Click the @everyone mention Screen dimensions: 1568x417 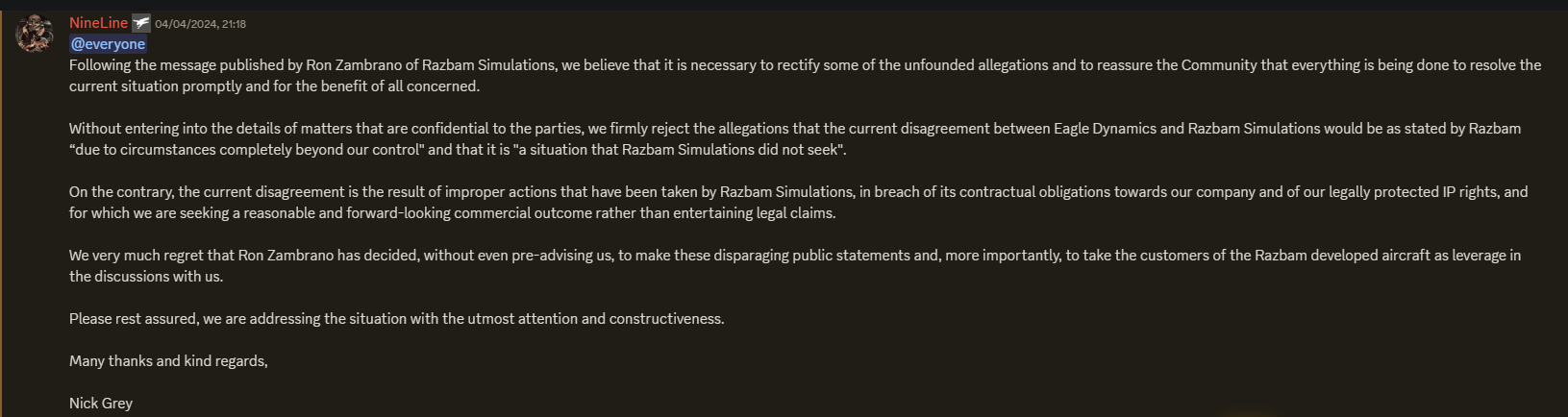pyautogui.click(x=108, y=44)
